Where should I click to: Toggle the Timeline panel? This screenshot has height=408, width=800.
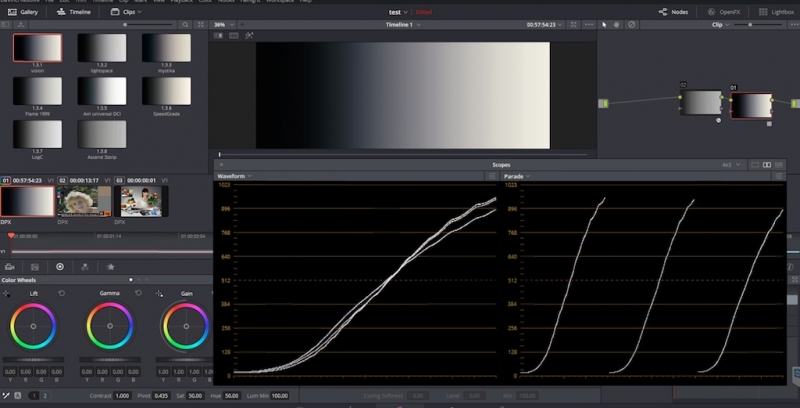(x=77, y=11)
